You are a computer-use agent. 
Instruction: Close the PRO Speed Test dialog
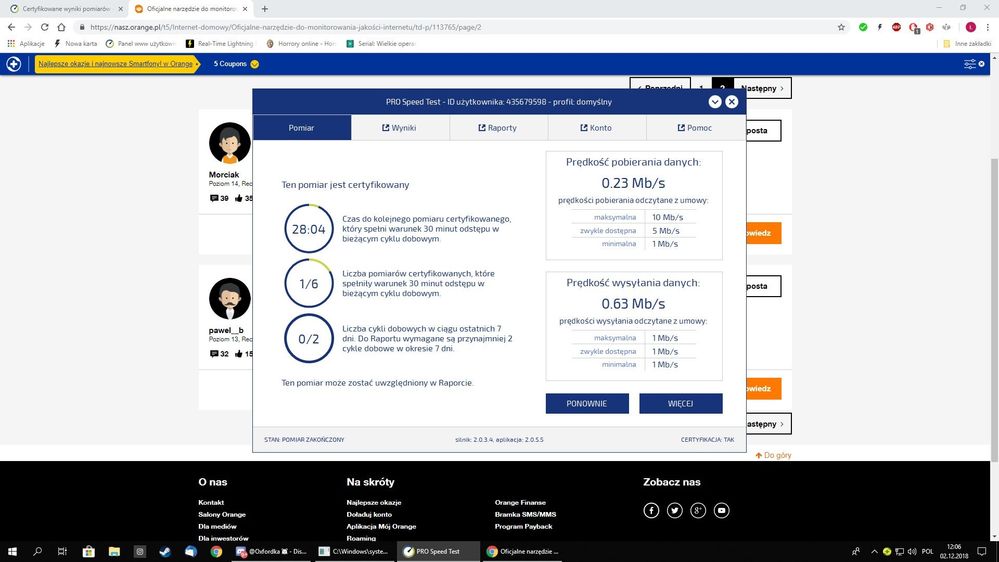click(732, 102)
